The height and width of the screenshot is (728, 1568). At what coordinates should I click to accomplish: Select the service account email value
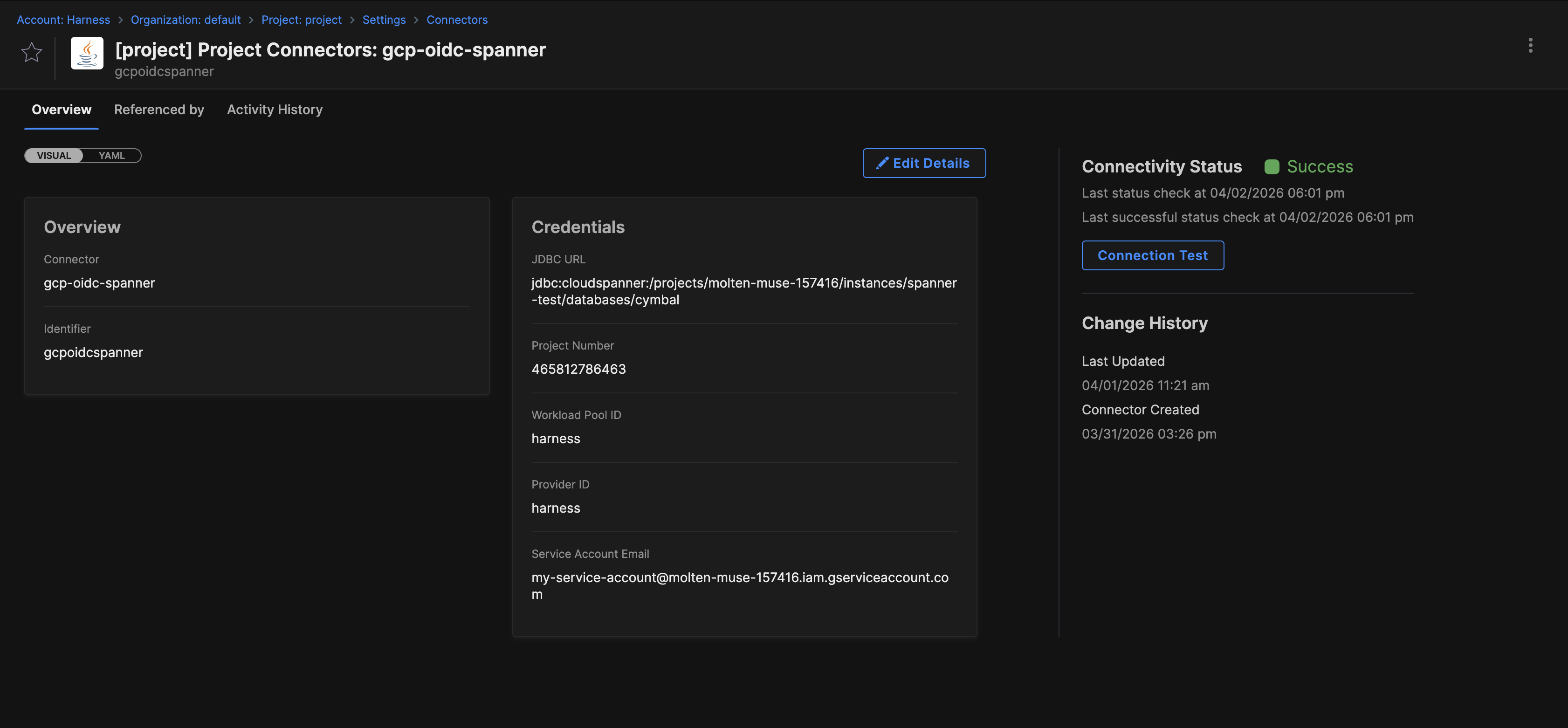point(740,585)
